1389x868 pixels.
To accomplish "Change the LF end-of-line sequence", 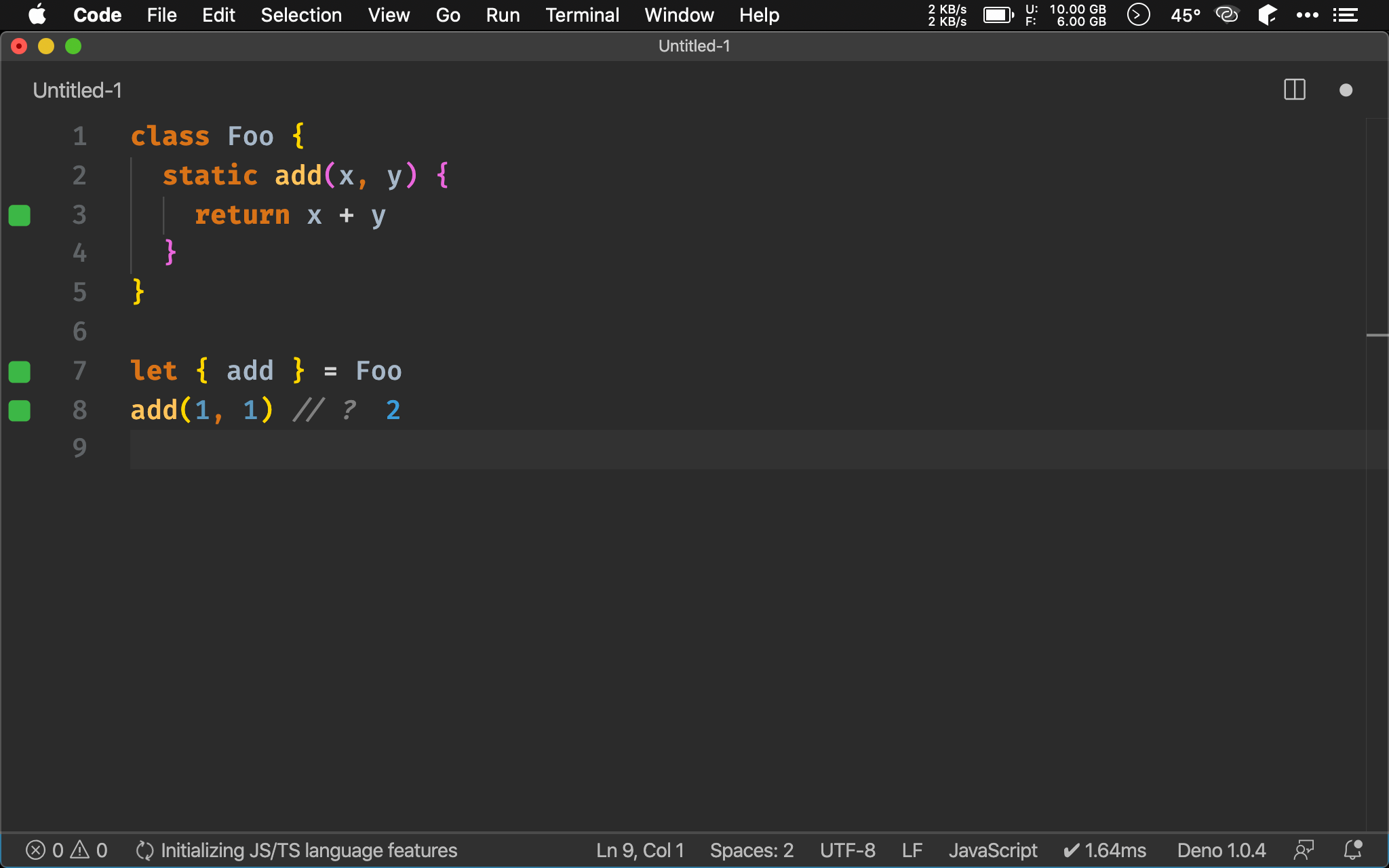I will pyautogui.click(x=912, y=850).
